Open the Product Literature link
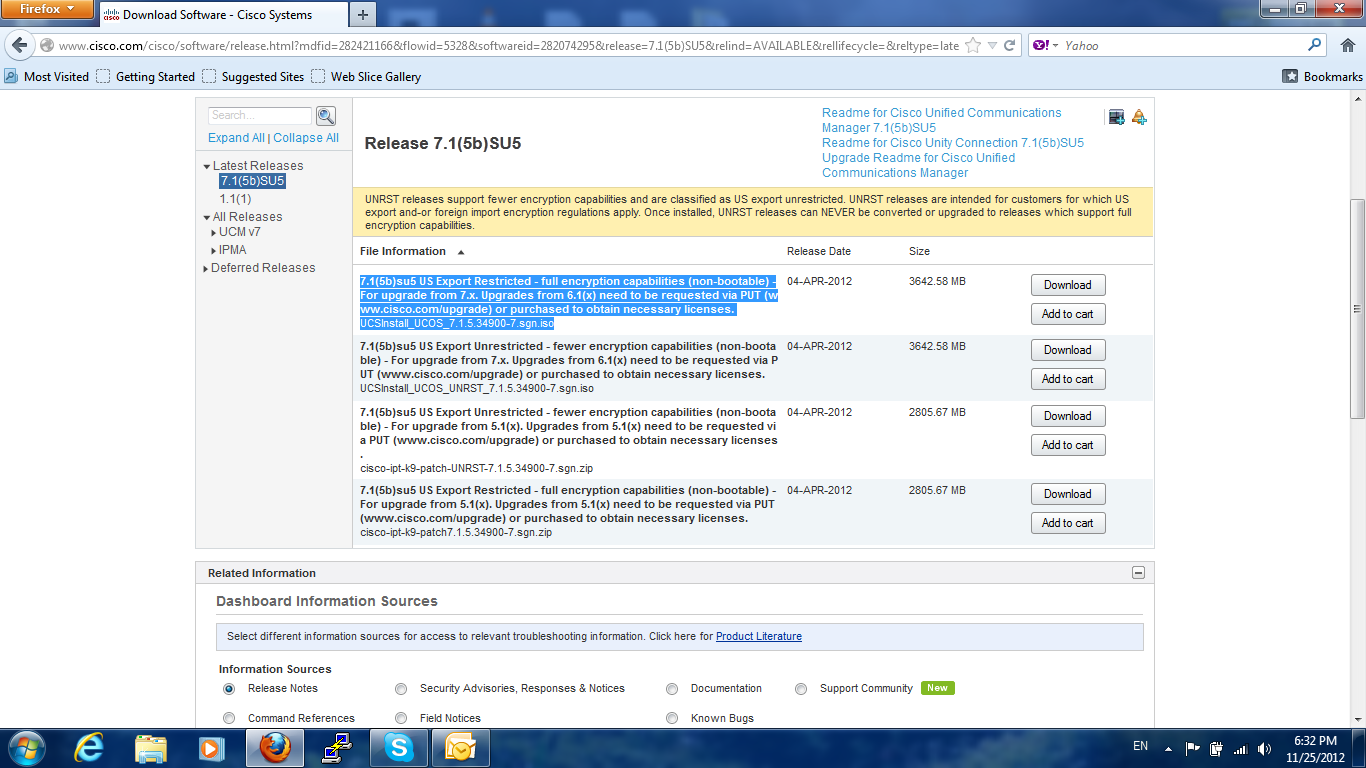 pyautogui.click(x=759, y=636)
